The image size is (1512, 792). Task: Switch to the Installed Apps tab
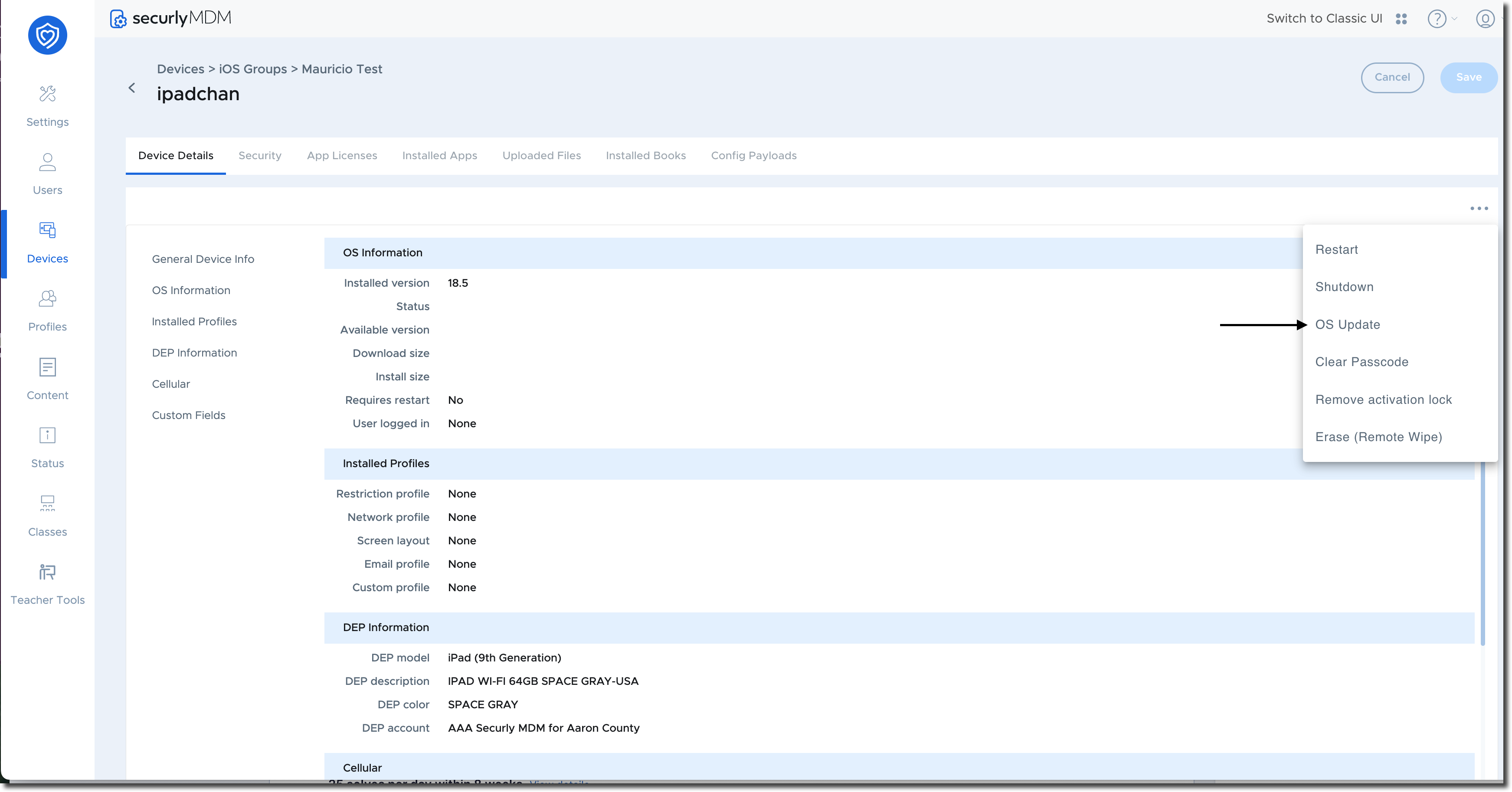click(x=440, y=156)
